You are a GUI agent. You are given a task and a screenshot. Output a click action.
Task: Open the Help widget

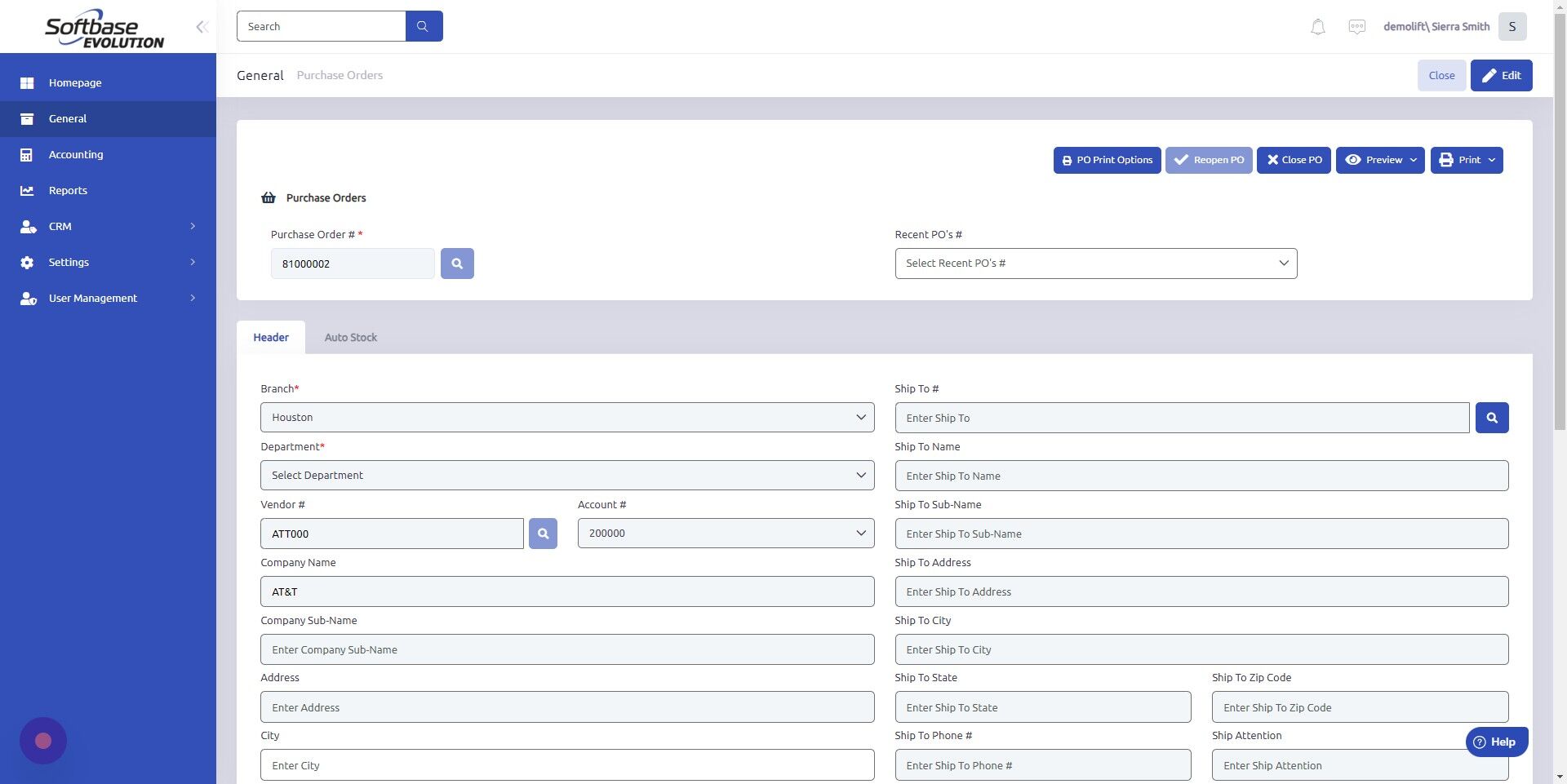pyautogui.click(x=1496, y=742)
